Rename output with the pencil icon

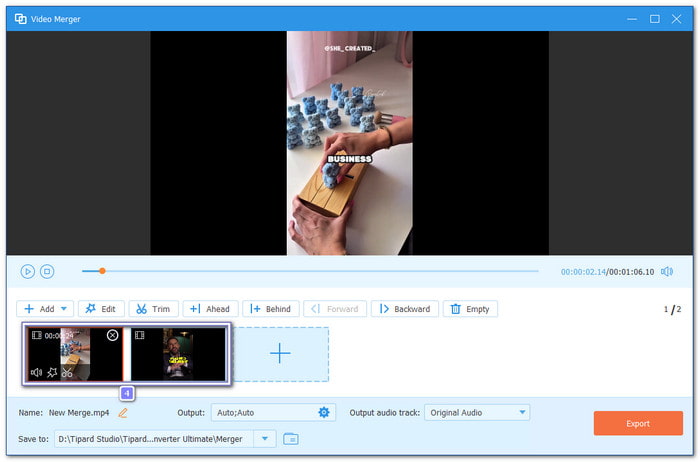coord(123,413)
